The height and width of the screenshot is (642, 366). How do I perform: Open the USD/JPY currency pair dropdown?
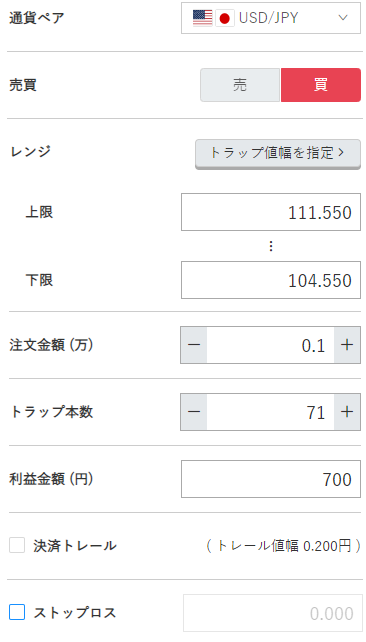coord(271,18)
